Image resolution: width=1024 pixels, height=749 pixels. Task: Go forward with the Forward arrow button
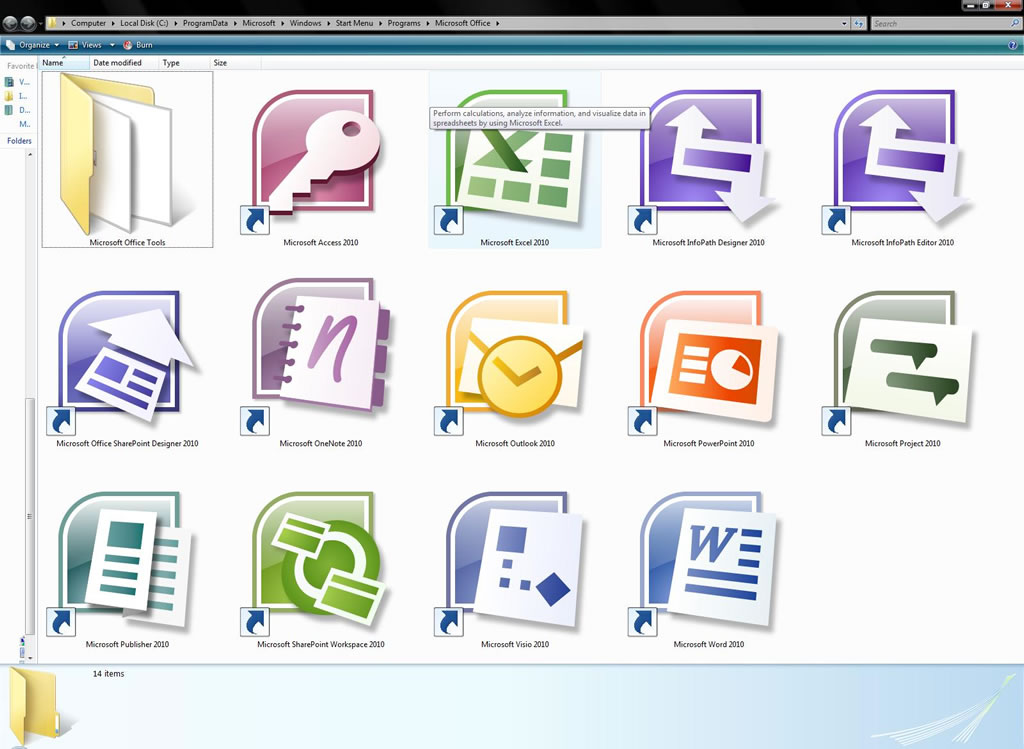tap(27, 24)
